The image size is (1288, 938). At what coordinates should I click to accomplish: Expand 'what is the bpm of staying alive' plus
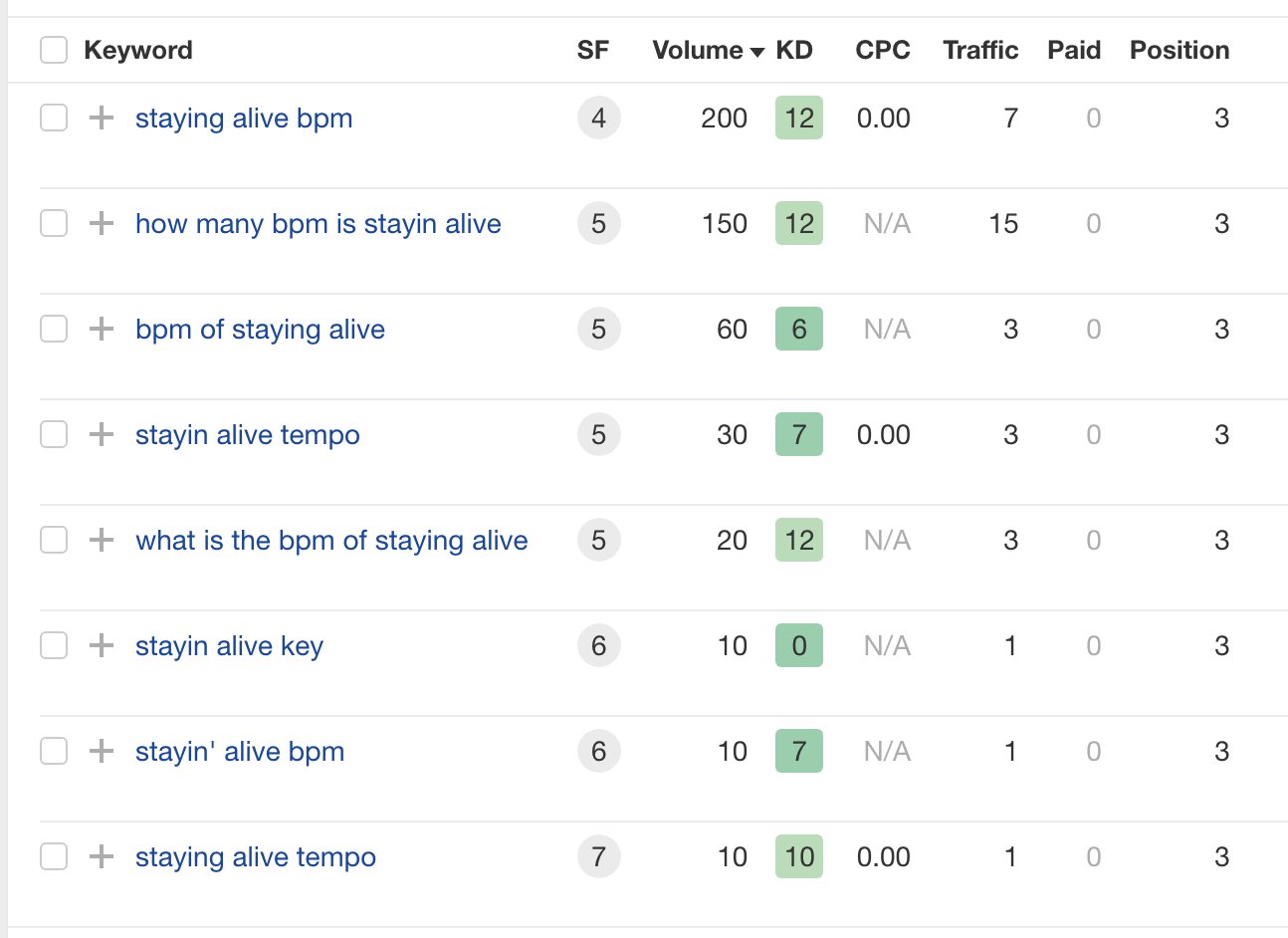(102, 540)
